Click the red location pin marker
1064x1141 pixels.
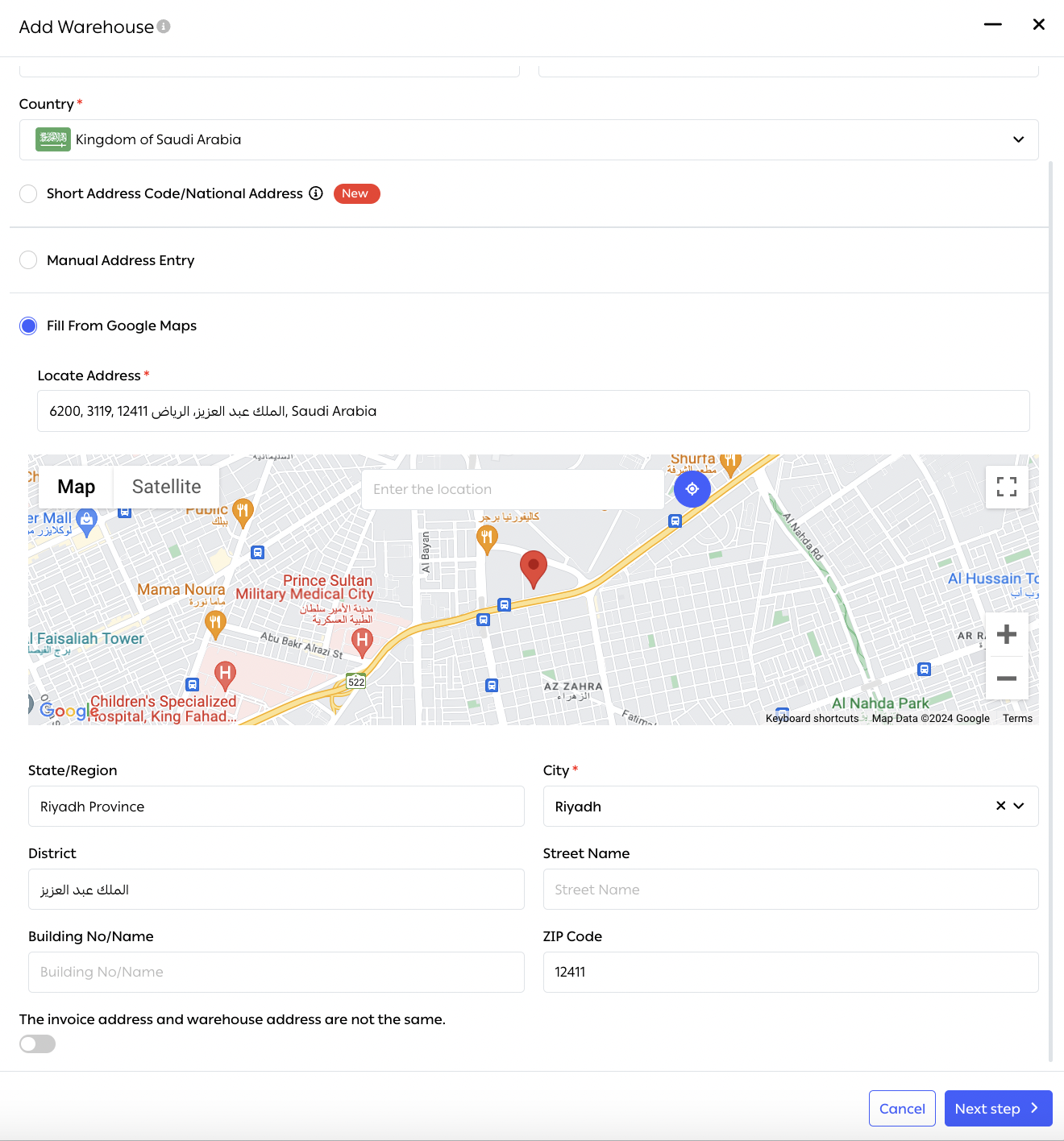pos(533,569)
